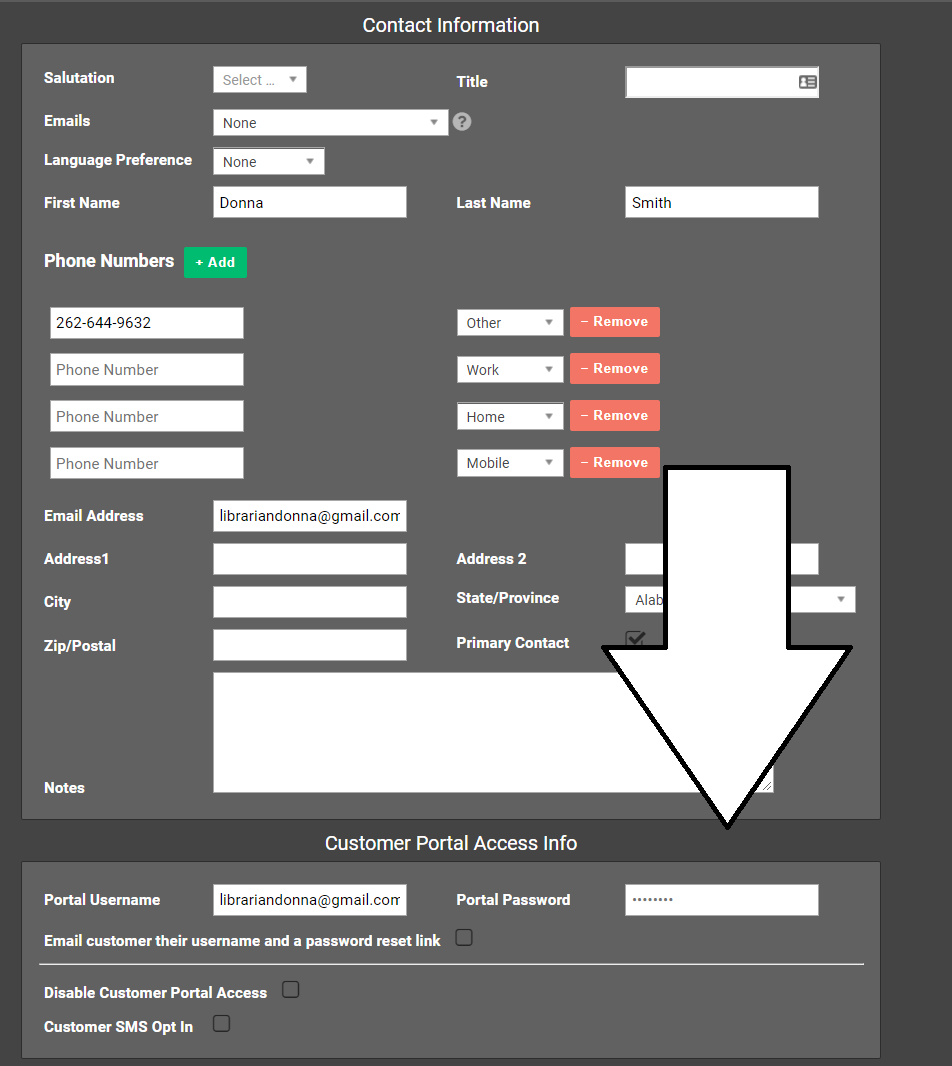Open the Salutation dropdown

coord(260,80)
